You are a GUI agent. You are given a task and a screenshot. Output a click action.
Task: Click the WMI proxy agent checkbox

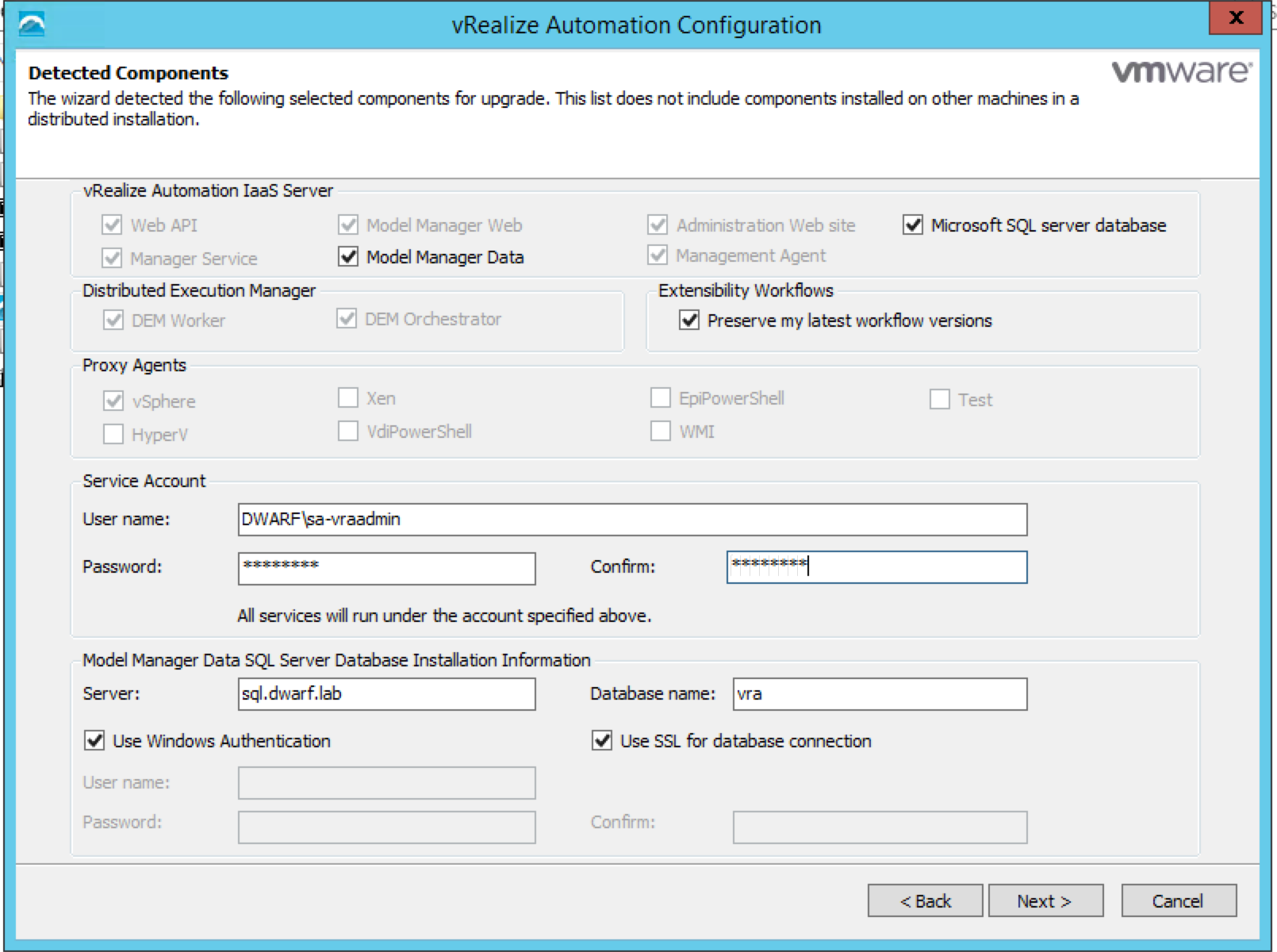pyautogui.click(x=661, y=432)
